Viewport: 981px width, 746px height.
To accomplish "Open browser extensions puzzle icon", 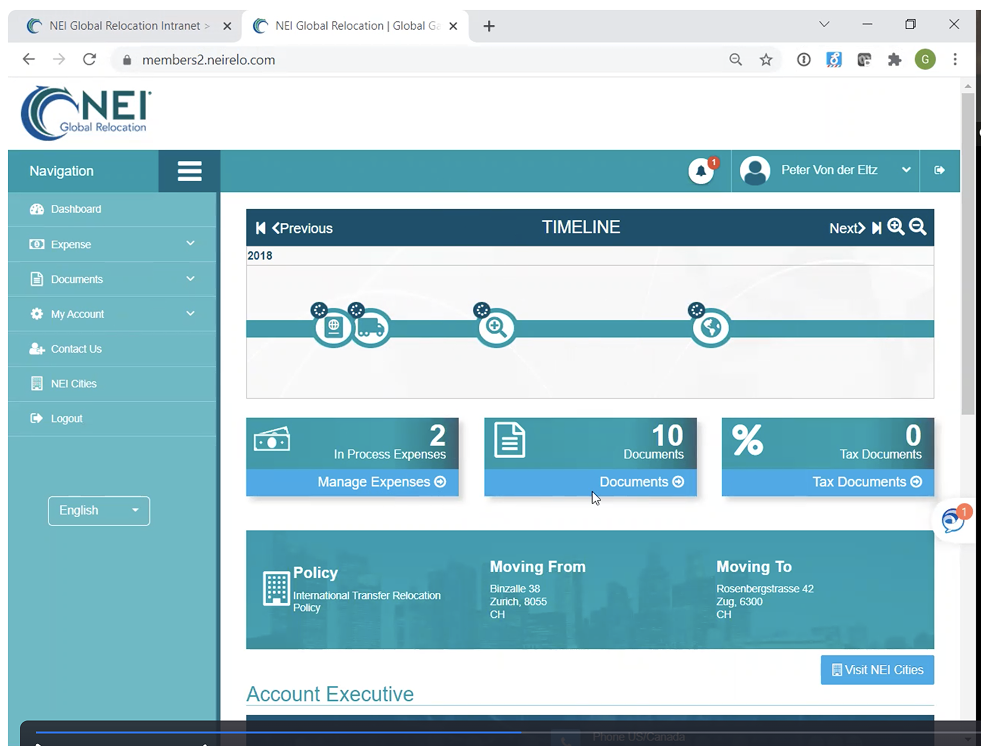I will (x=895, y=60).
